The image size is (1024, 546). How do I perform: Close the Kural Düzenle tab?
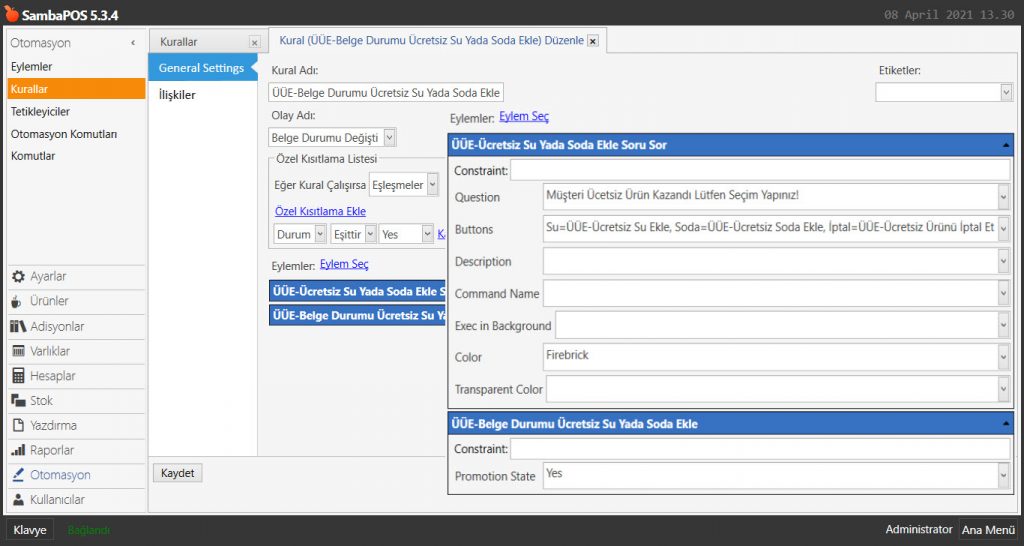[593, 41]
